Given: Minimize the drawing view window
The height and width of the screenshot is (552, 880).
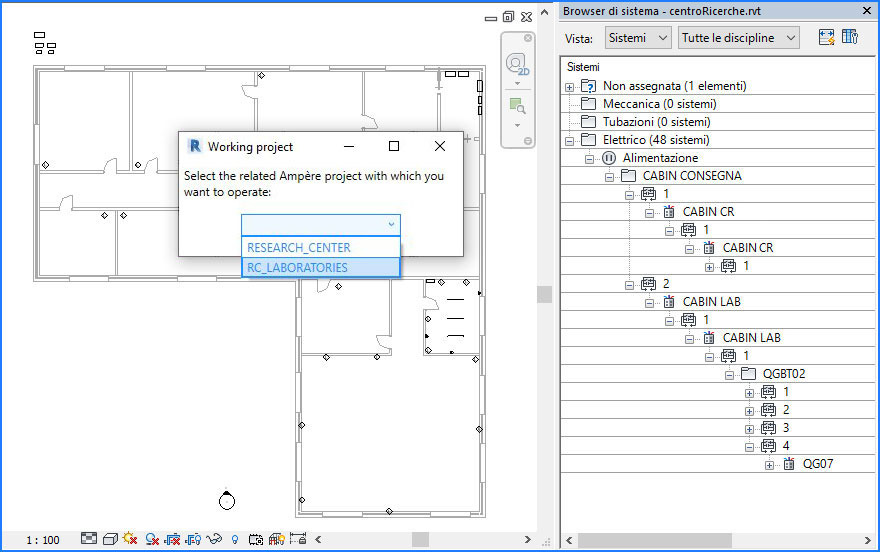Looking at the screenshot, I should click(x=491, y=18).
